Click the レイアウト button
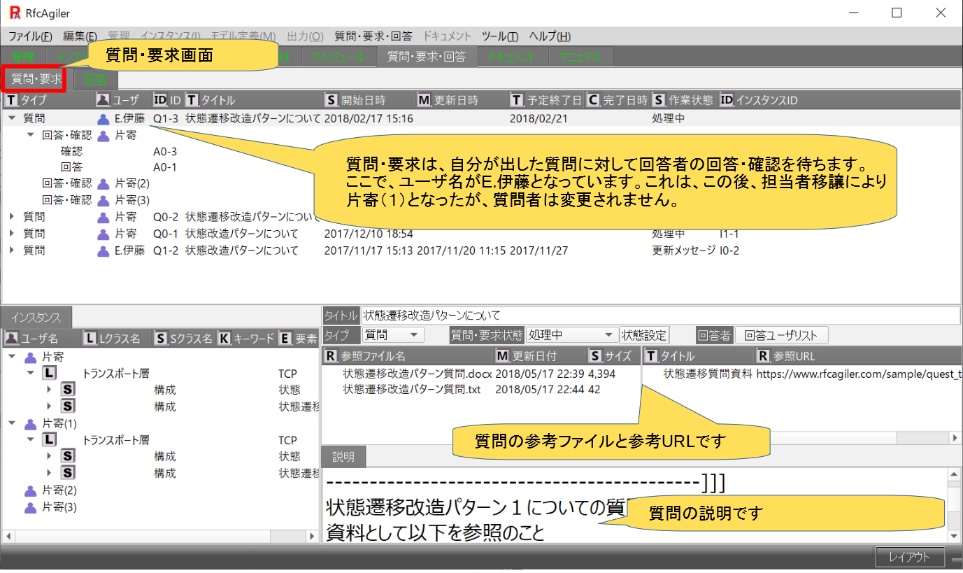The image size is (963, 573). 910,557
